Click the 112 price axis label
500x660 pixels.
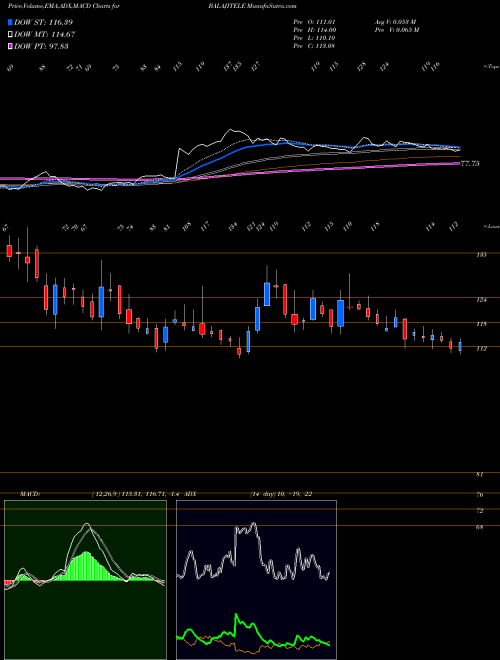click(x=482, y=349)
